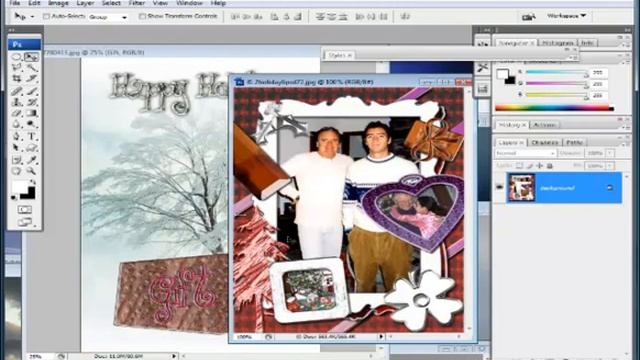The width and height of the screenshot is (640, 360).
Task: Open the layer Opacity arrow
Action: coord(610,153)
